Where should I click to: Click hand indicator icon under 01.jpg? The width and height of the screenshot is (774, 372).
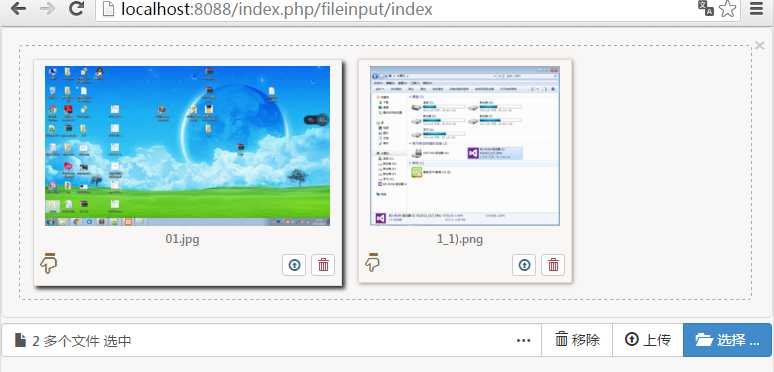[48, 263]
